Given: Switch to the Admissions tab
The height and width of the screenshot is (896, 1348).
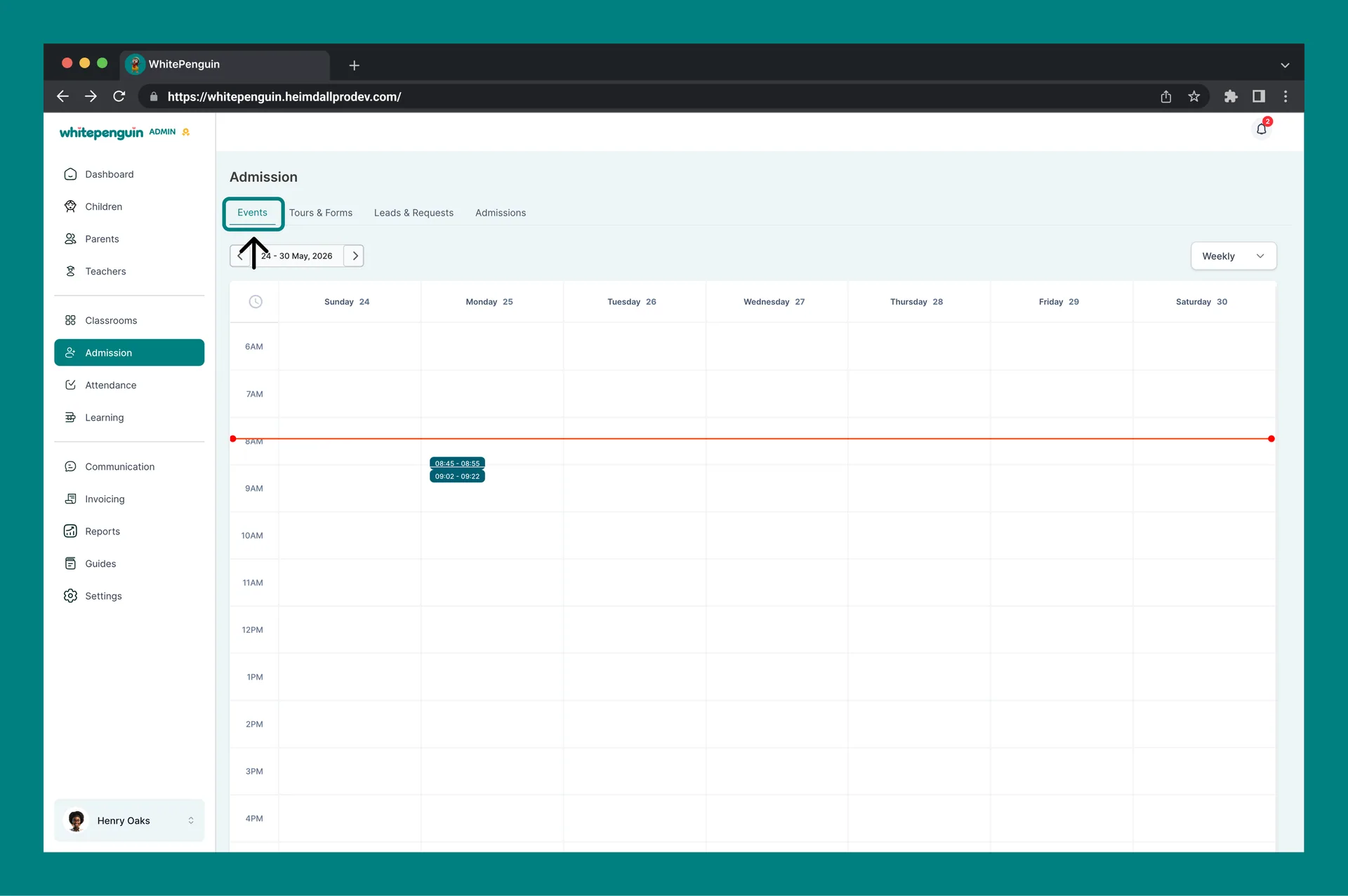Looking at the screenshot, I should 501,213.
